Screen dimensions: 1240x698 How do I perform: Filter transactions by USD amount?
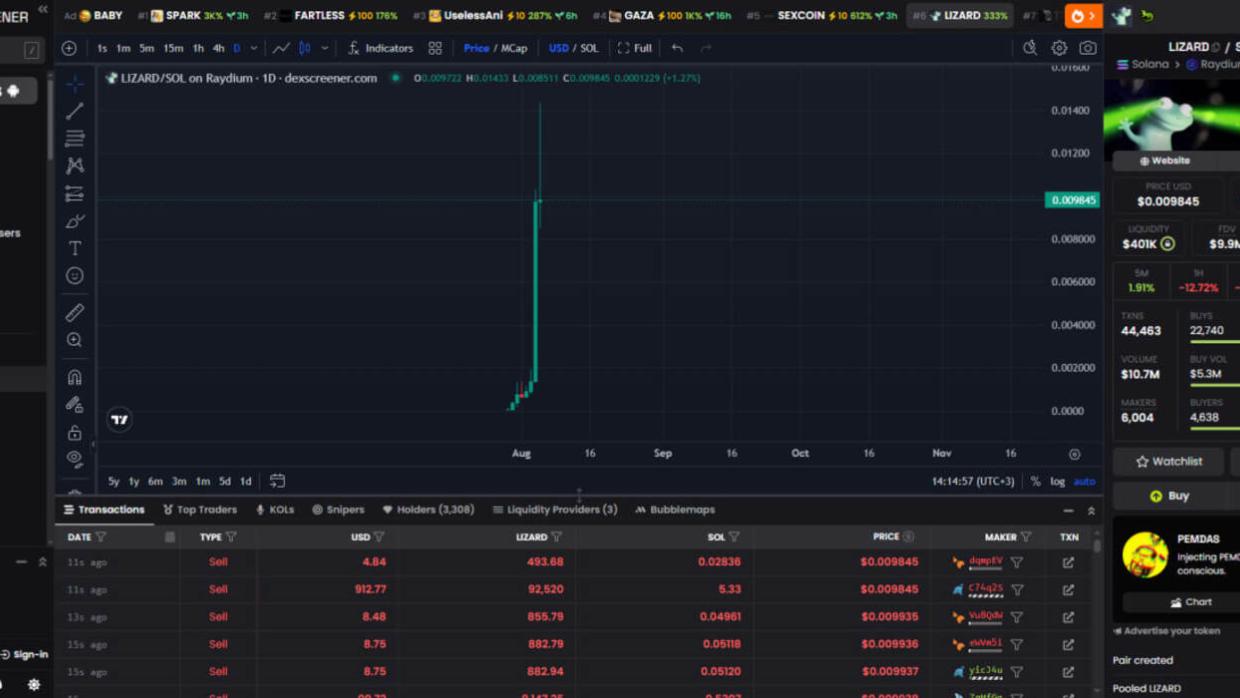pyautogui.click(x=379, y=537)
